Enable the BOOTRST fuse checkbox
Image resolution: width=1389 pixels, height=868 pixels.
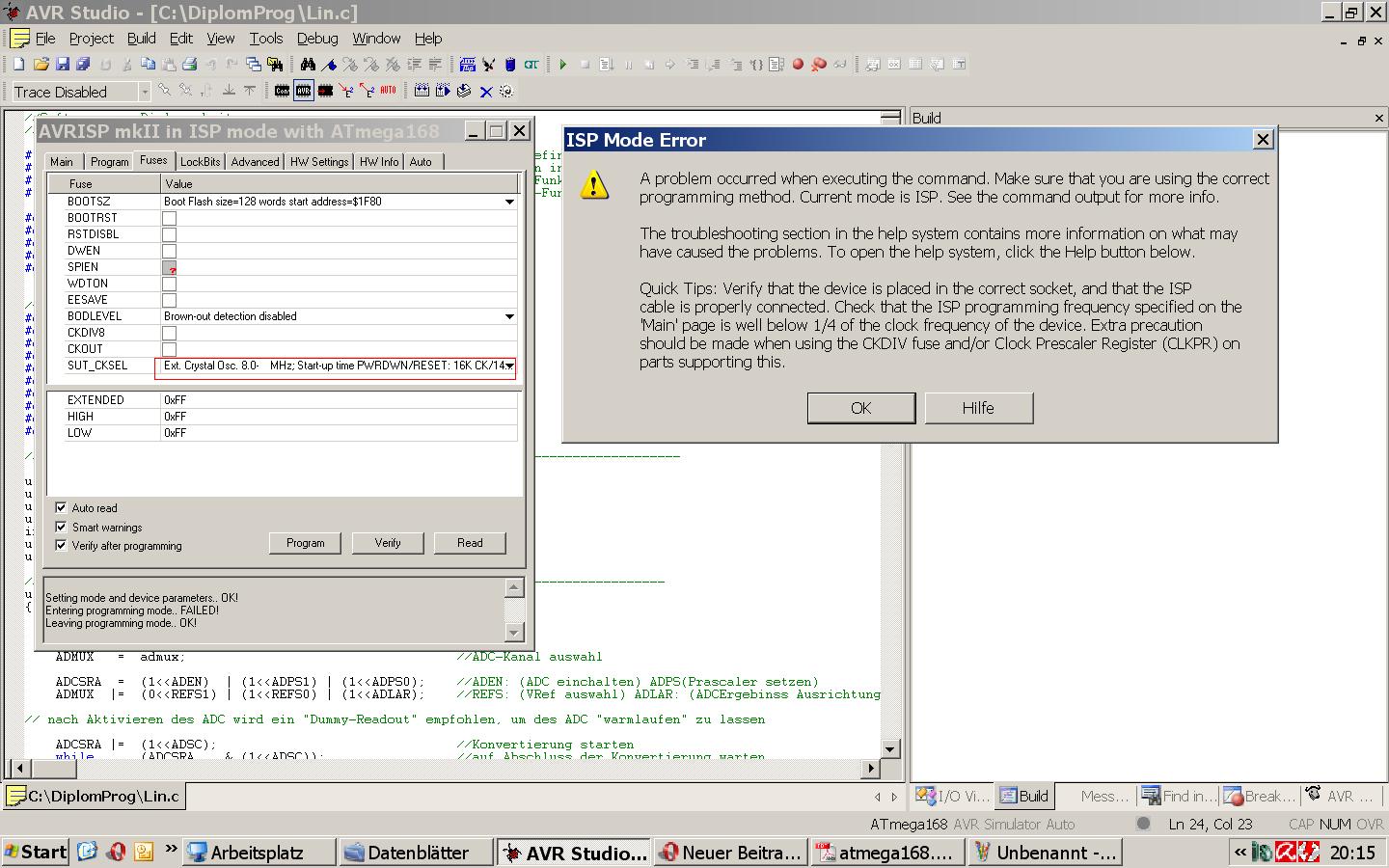click(170, 218)
